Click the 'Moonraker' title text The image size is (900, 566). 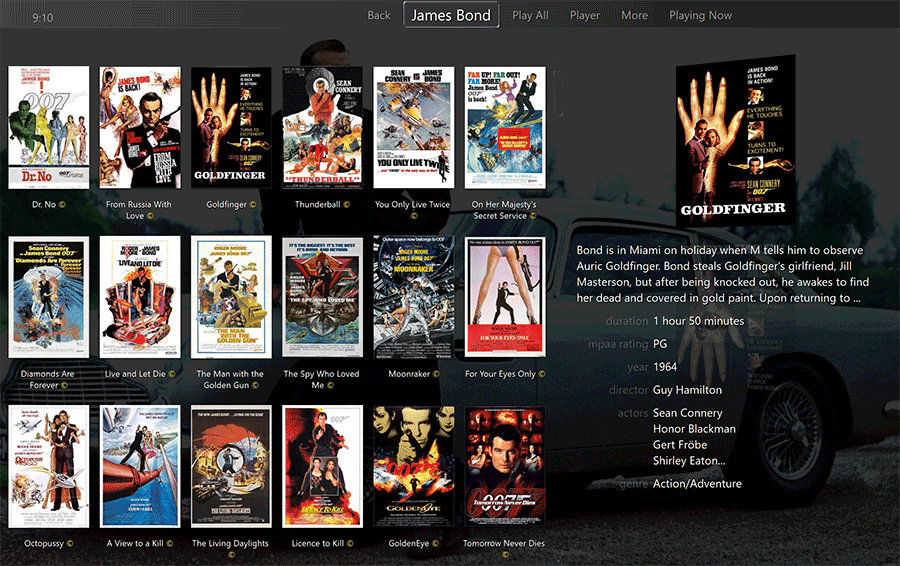pyautogui.click(x=409, y=374)
